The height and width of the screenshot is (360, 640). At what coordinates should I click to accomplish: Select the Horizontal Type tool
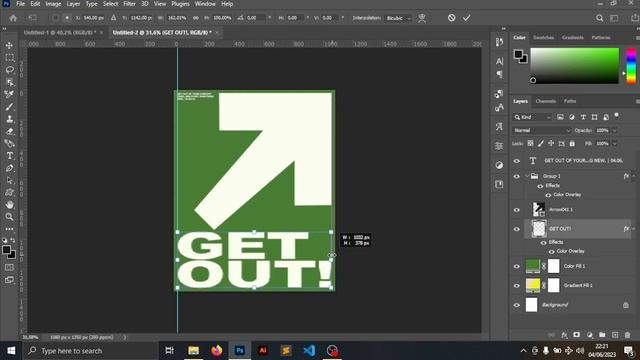click(9, 156)
